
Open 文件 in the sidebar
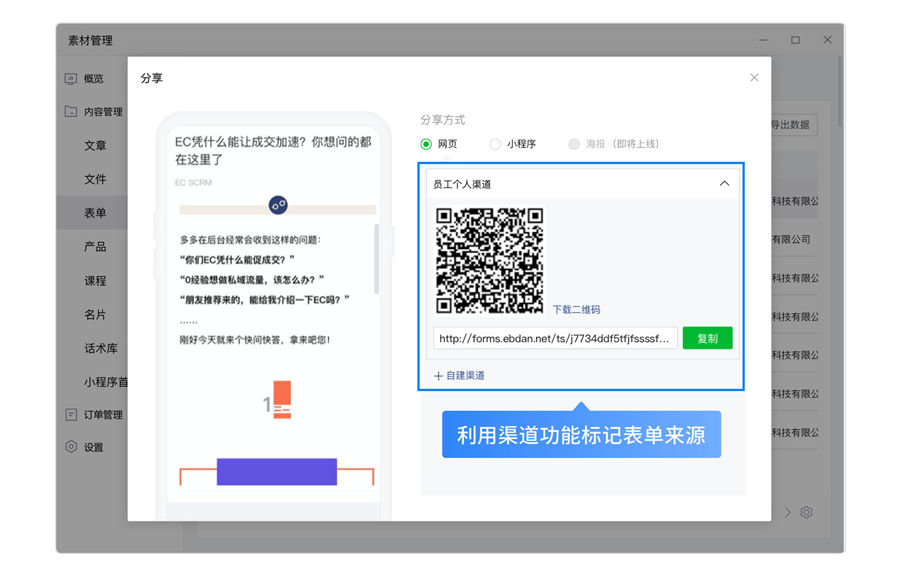point(95,179)
